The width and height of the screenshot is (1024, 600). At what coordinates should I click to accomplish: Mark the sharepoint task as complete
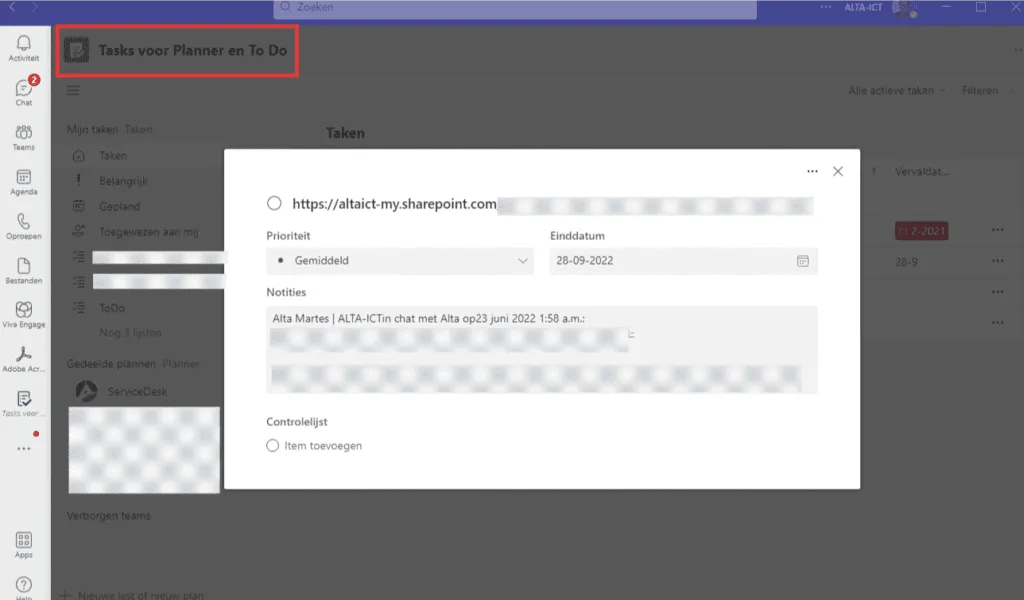pos(273,203)
